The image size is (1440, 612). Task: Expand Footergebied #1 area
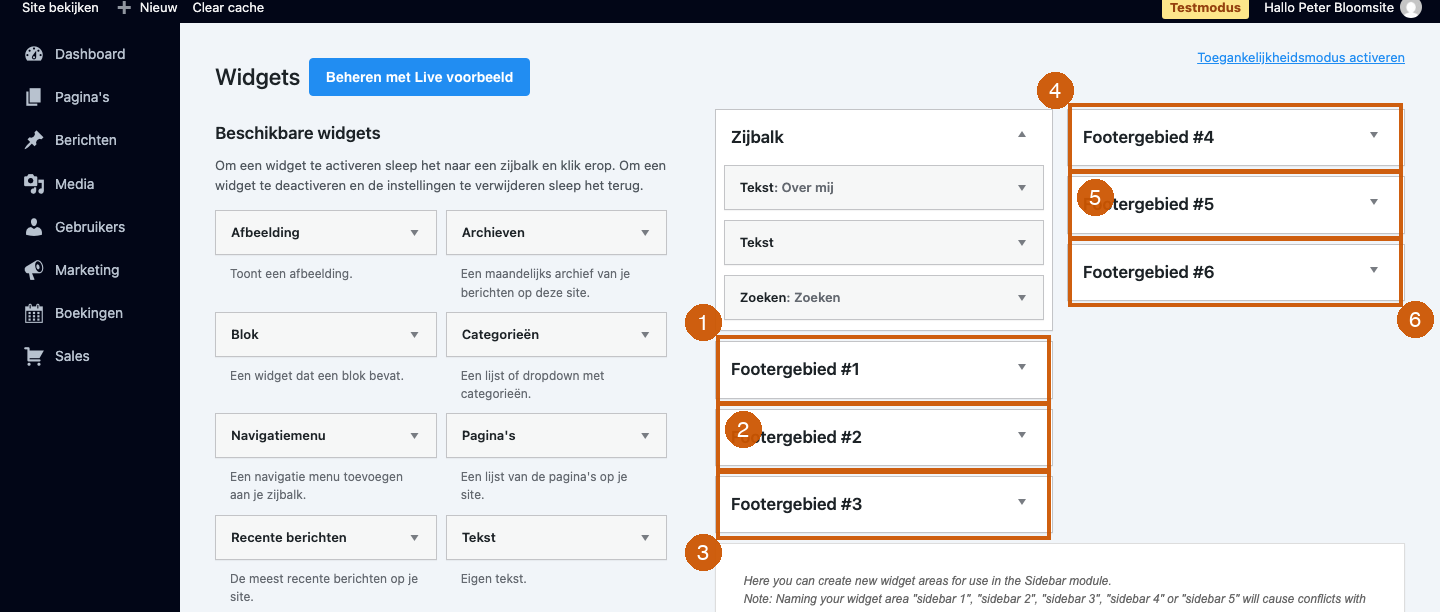(x=1022, y=367)
